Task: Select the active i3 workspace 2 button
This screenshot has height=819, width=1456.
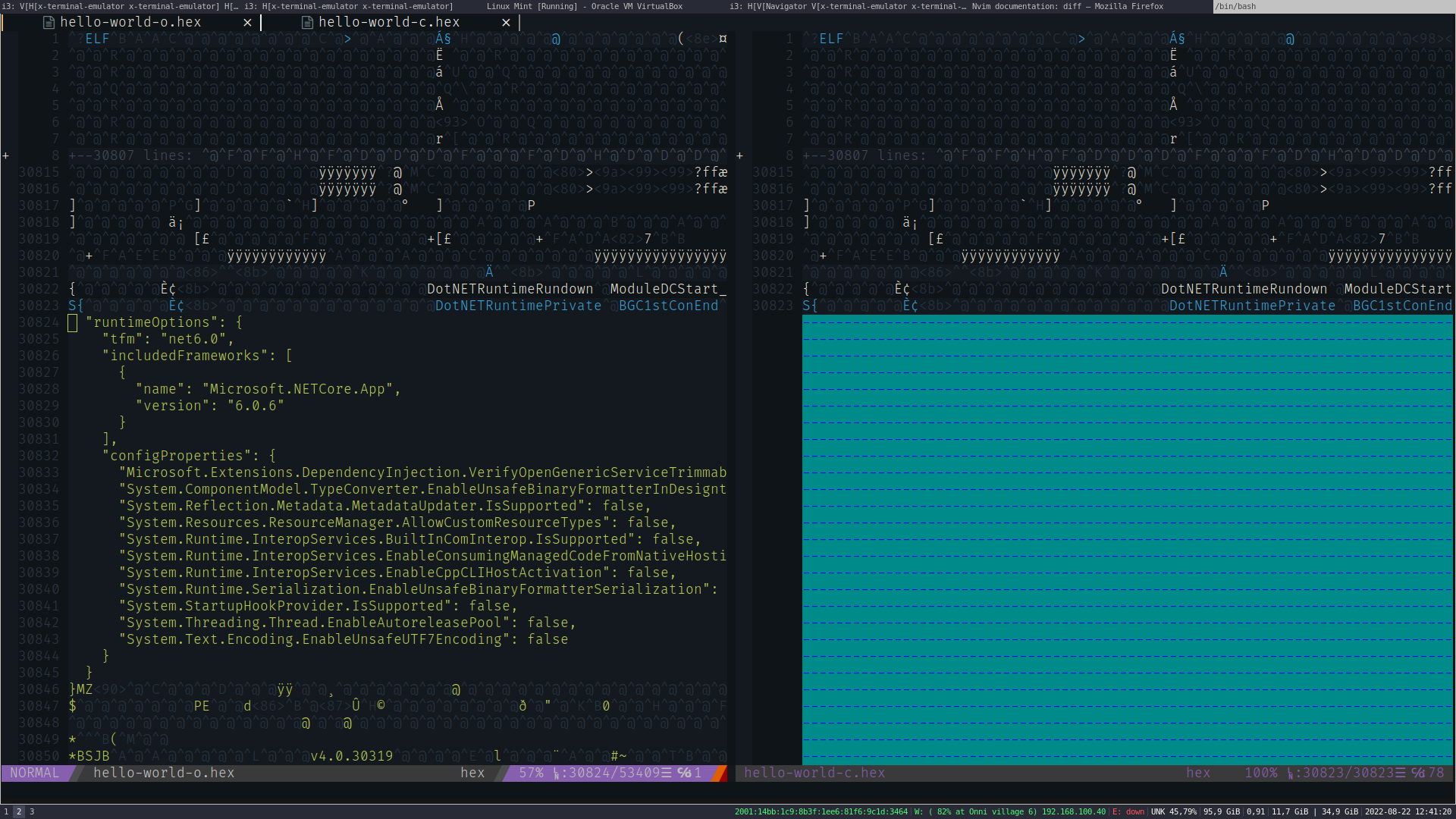Action: point(19,811)
